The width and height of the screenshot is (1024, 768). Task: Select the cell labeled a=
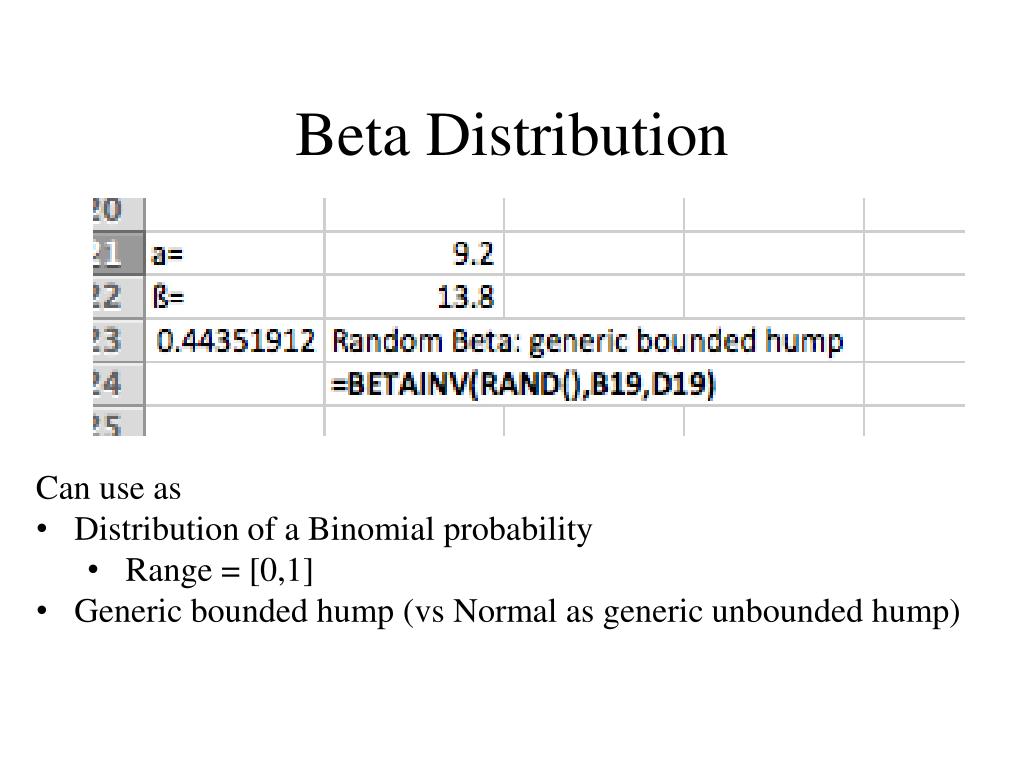tap(234, 253)
